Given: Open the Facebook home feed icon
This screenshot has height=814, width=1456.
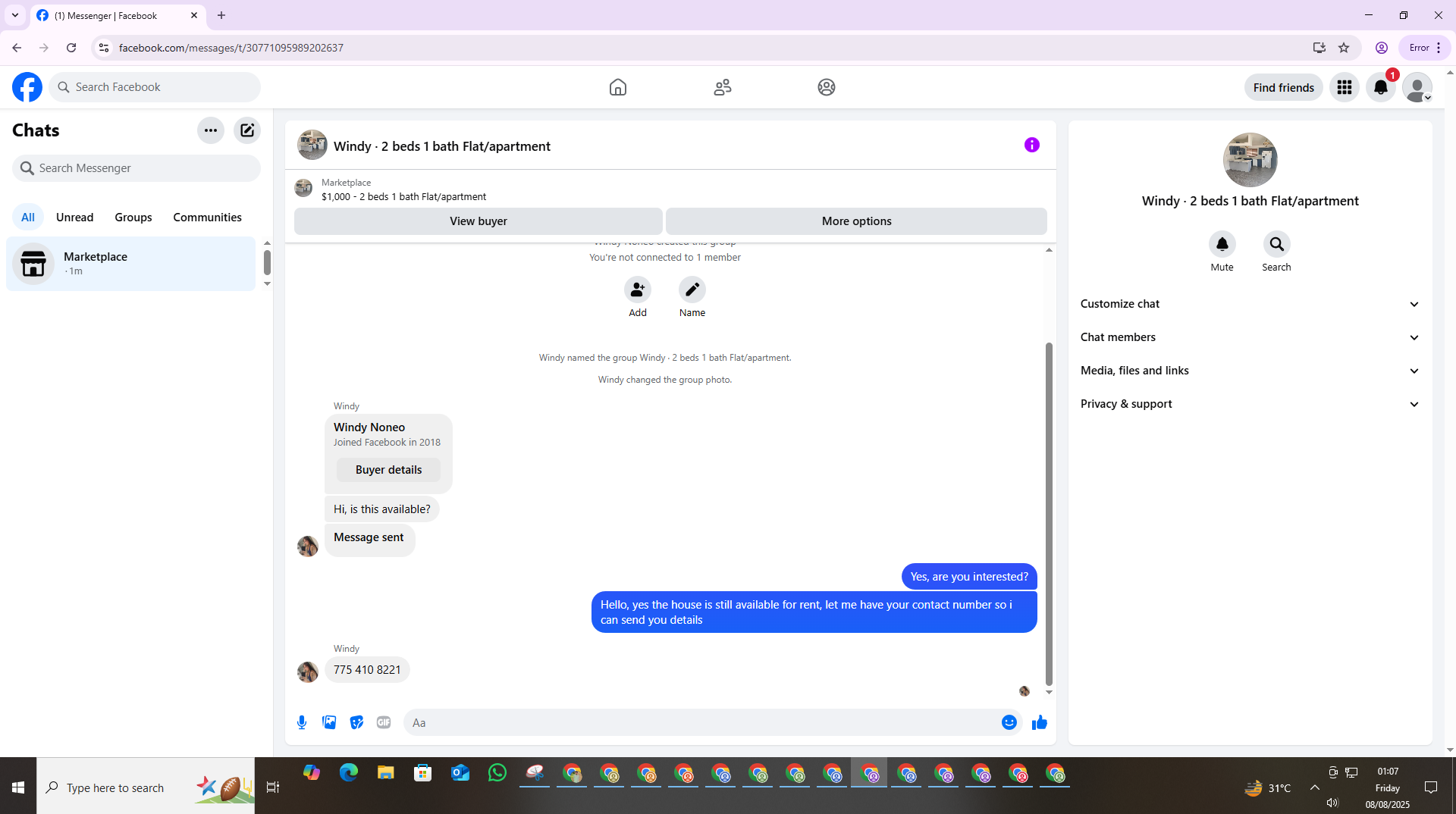Looking at the screenshot, I should tap(618, 87).
